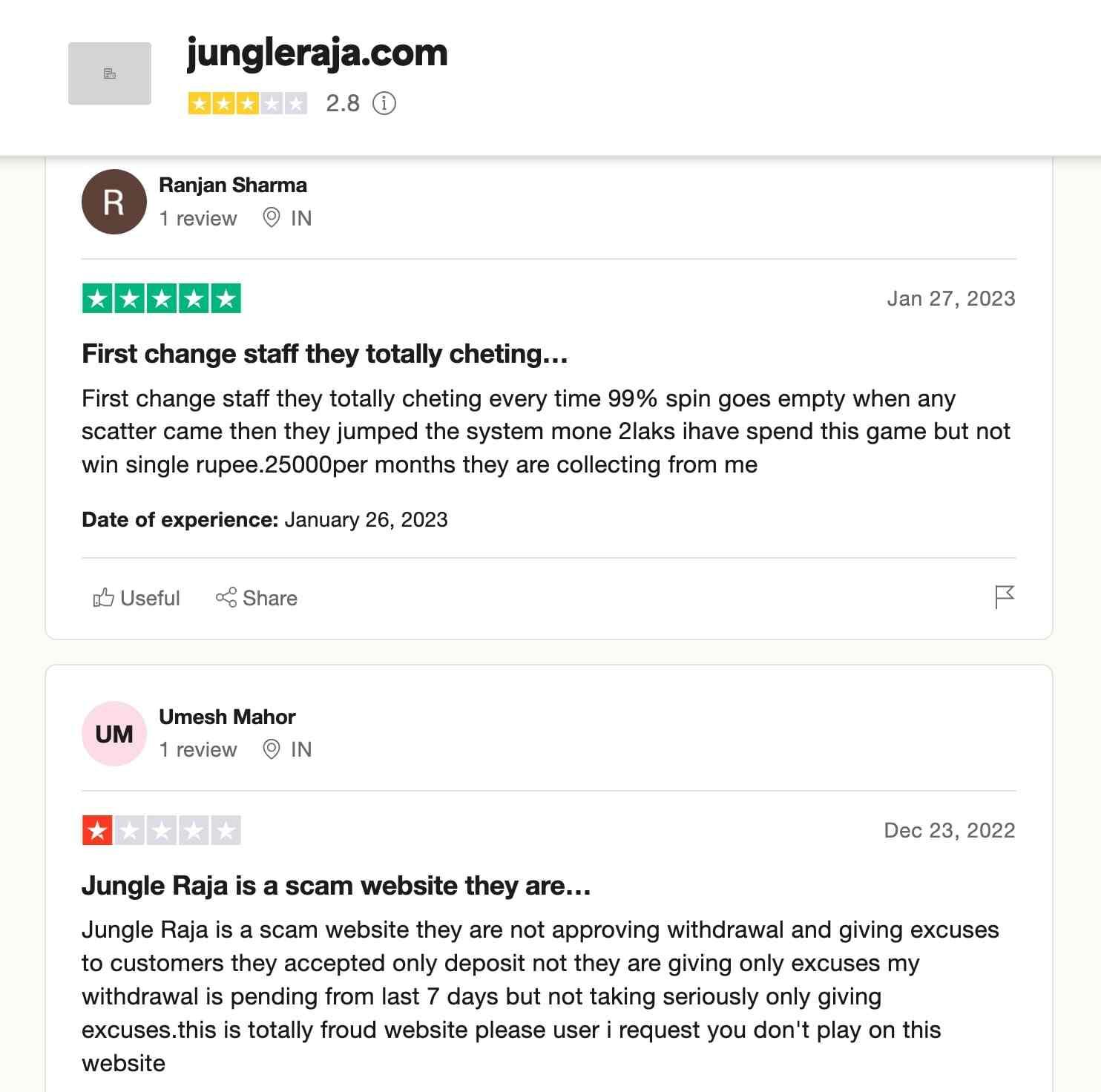Click Ranjan Sharma's name
Viewport: 1101px width, 1092px height.
coord(233,185)
